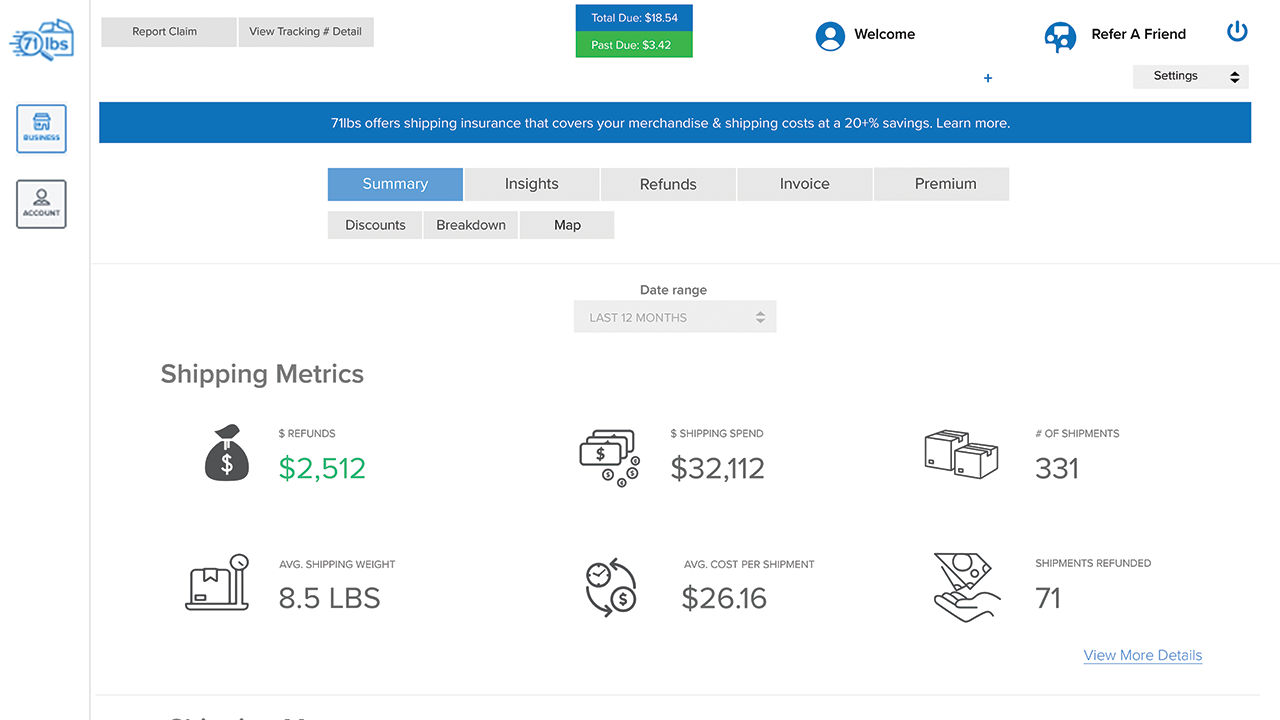Click the small blue plus icon
Image resolution: width=1280 pixels, height=720 pixels.
click(988, 78)
